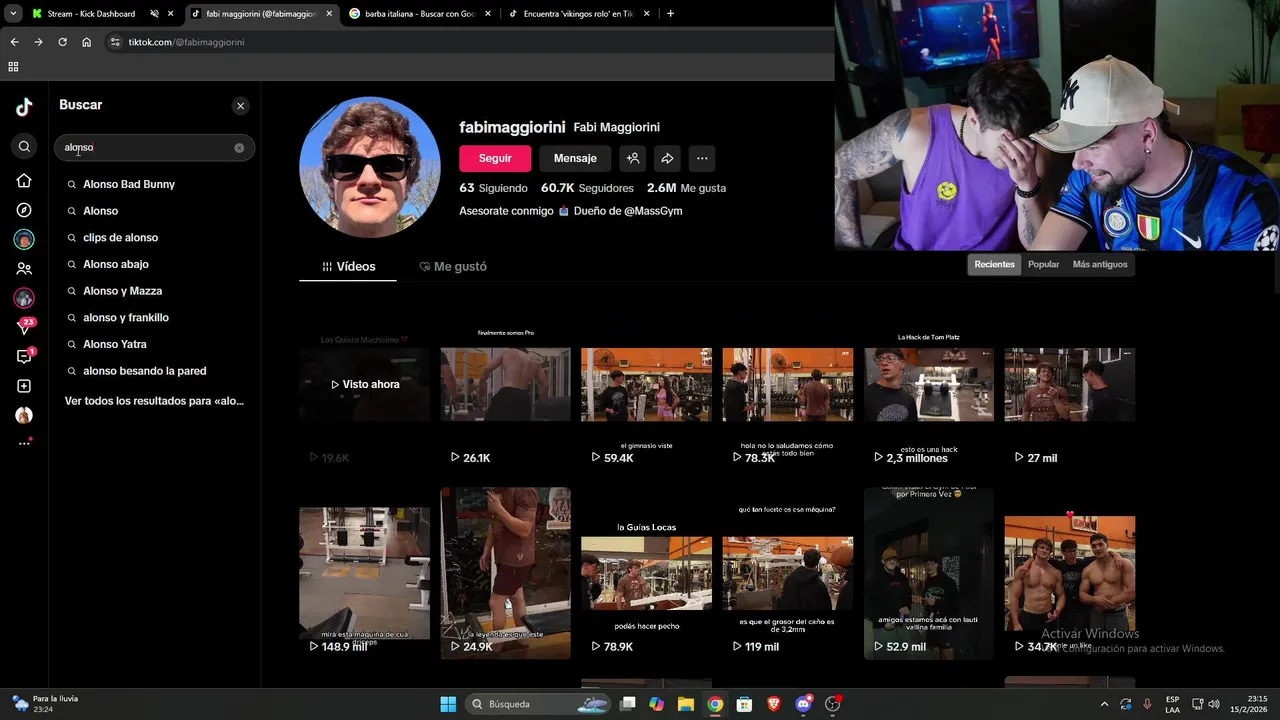Image resolution: width=1280 pixels, height=720 pixels.
Task: Click the browser forward arrow
Action: coord(38,42)
